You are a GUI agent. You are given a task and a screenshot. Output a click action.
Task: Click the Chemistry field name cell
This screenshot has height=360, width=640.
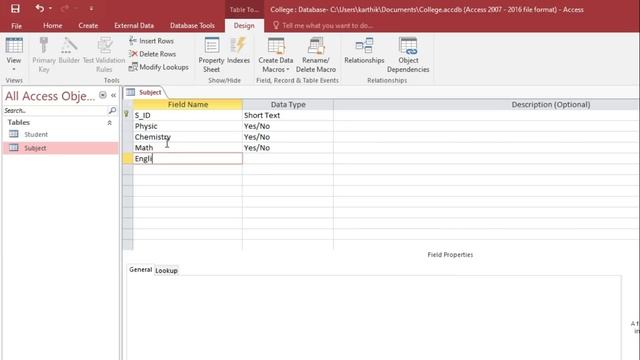click(188, 137)
